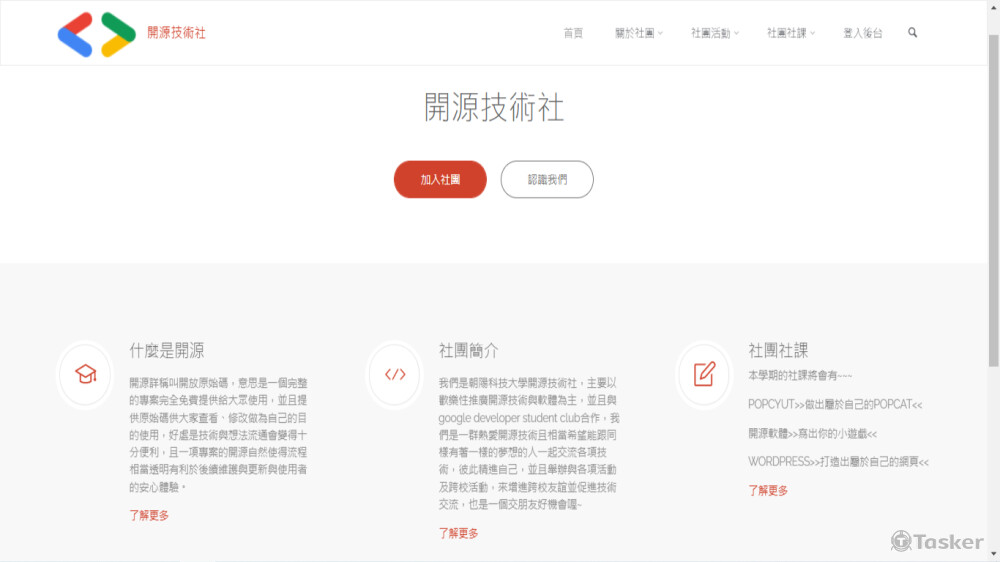Click the code brackets icon
This screenshot has height=562, width=1000.
[395, 374]
